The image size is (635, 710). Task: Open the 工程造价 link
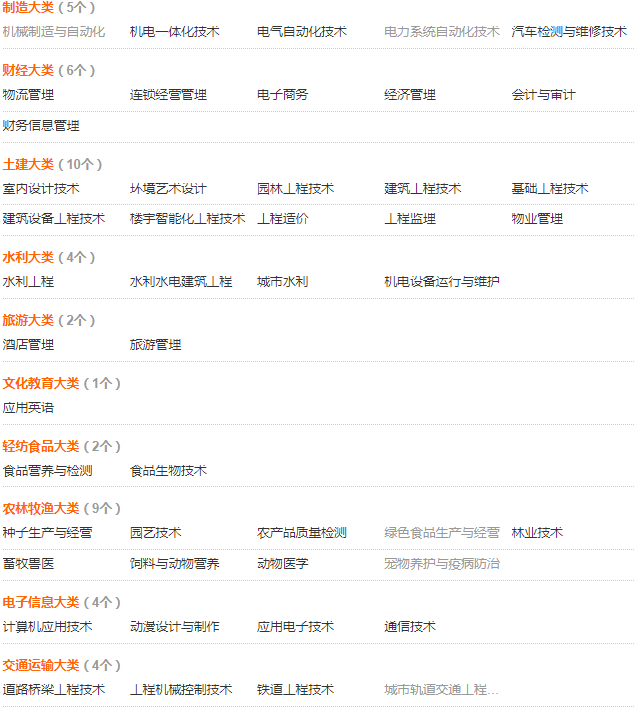pos(283,219)
